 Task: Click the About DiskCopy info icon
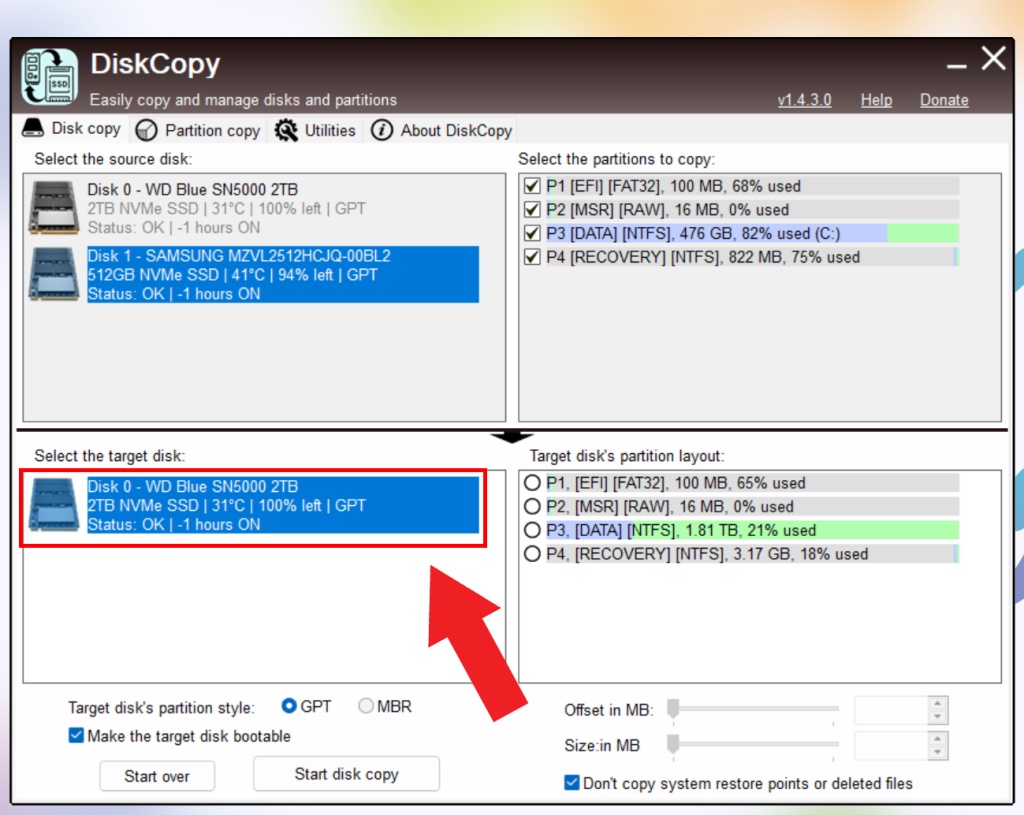382,130
